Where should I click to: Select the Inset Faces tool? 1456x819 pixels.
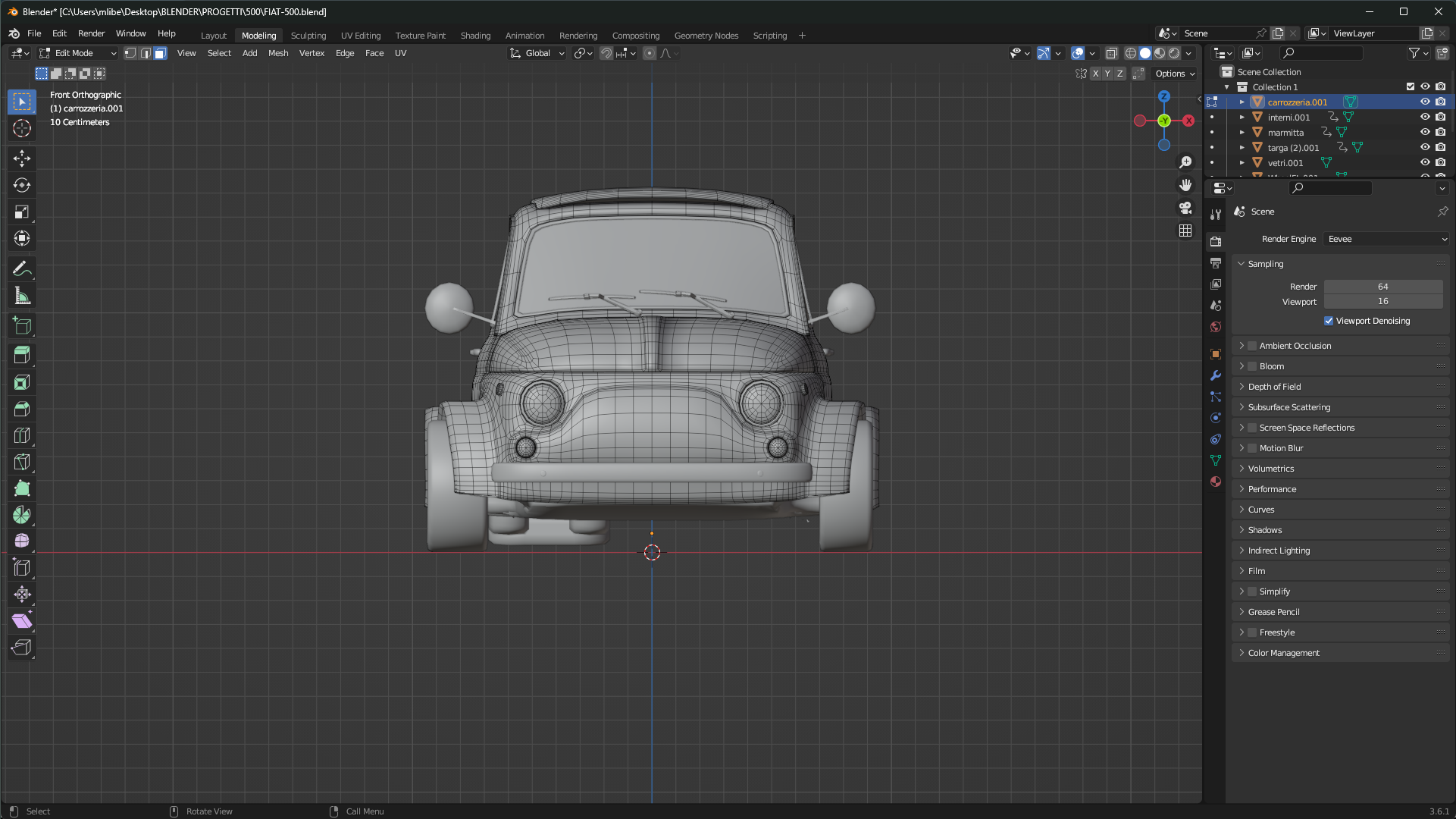[22, 382]
